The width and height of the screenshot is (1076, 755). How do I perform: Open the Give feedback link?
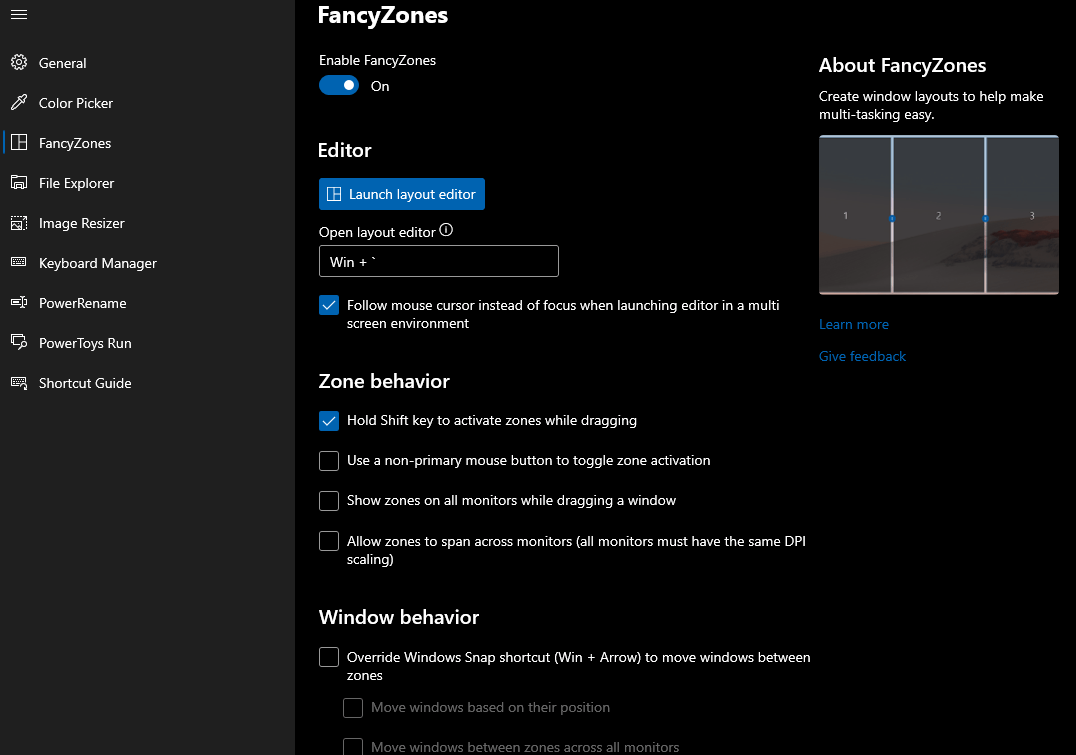pos(862,356)
